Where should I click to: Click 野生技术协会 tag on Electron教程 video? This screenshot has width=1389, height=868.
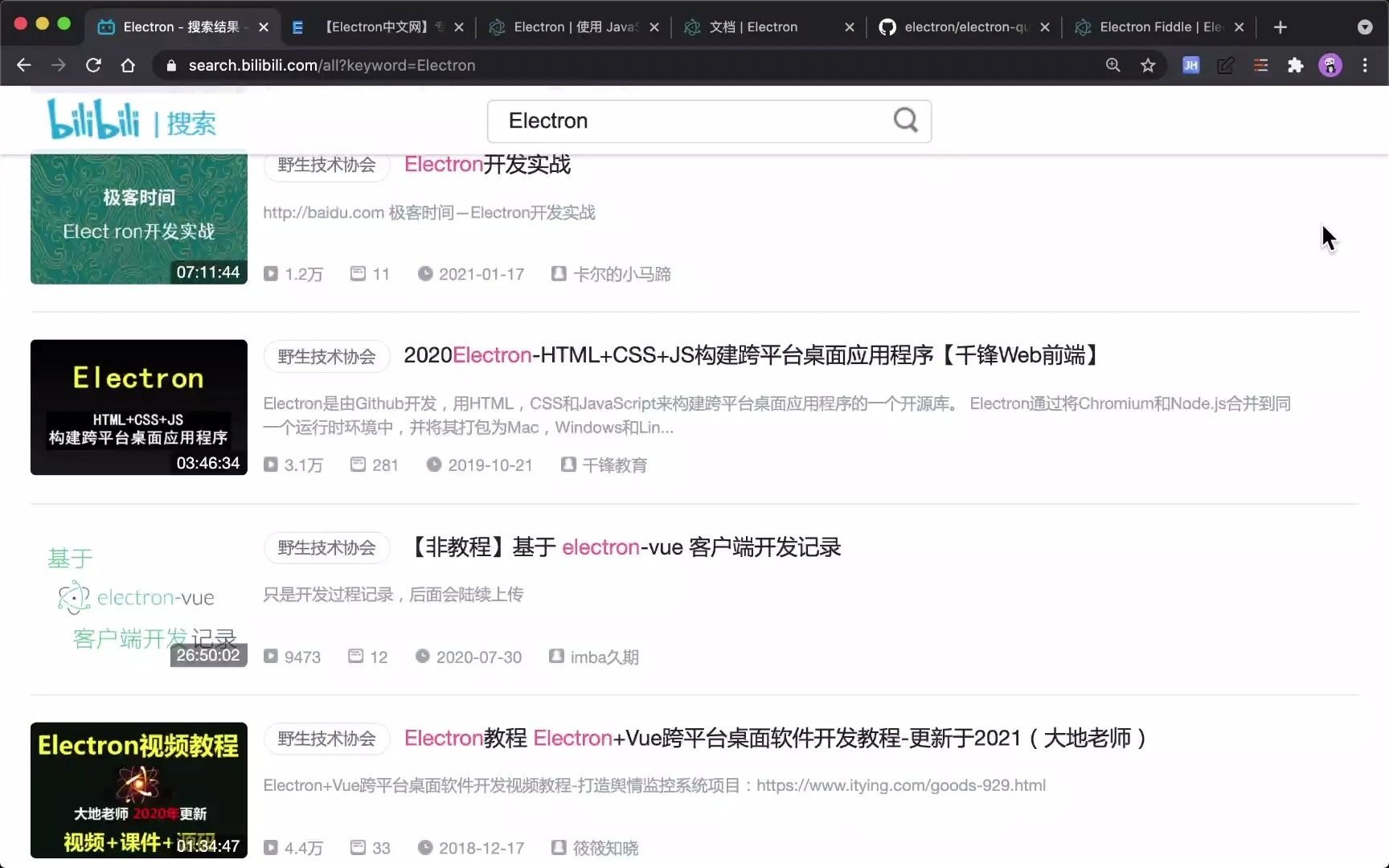326,739
